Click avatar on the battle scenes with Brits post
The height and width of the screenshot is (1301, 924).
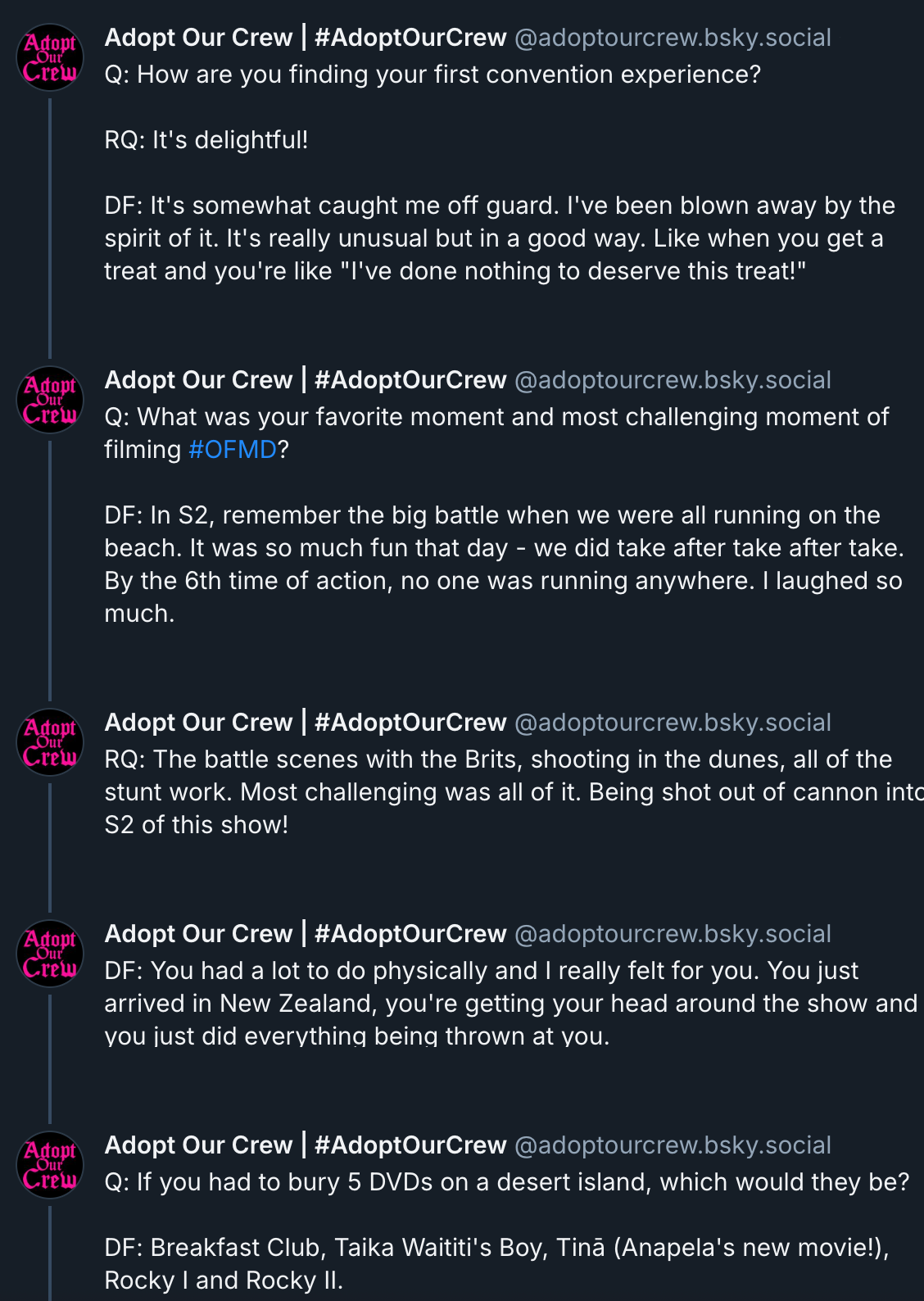pos(50,742)
